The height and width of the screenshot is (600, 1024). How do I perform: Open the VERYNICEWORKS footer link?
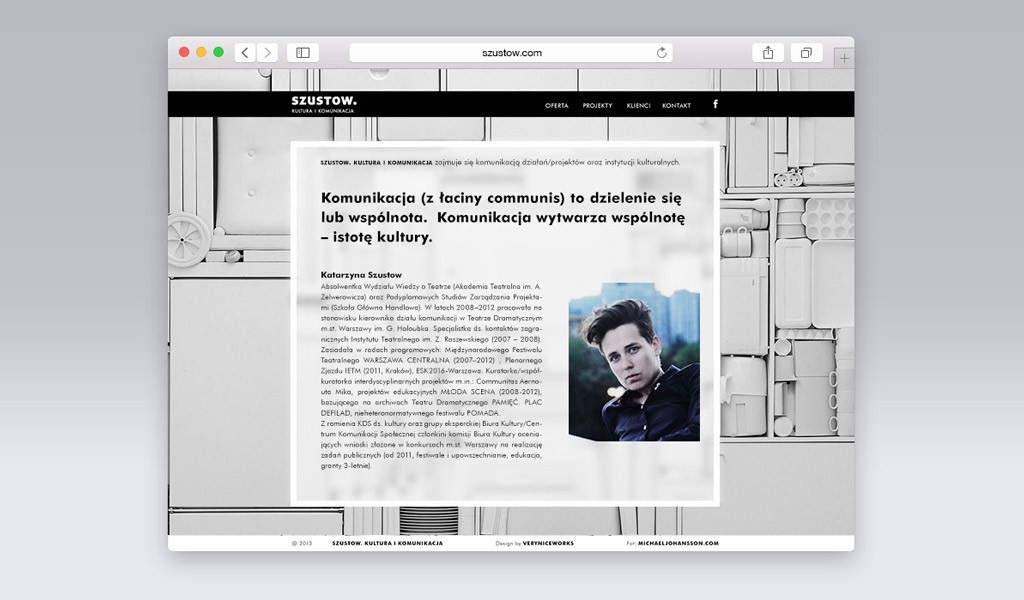point(550,543)
